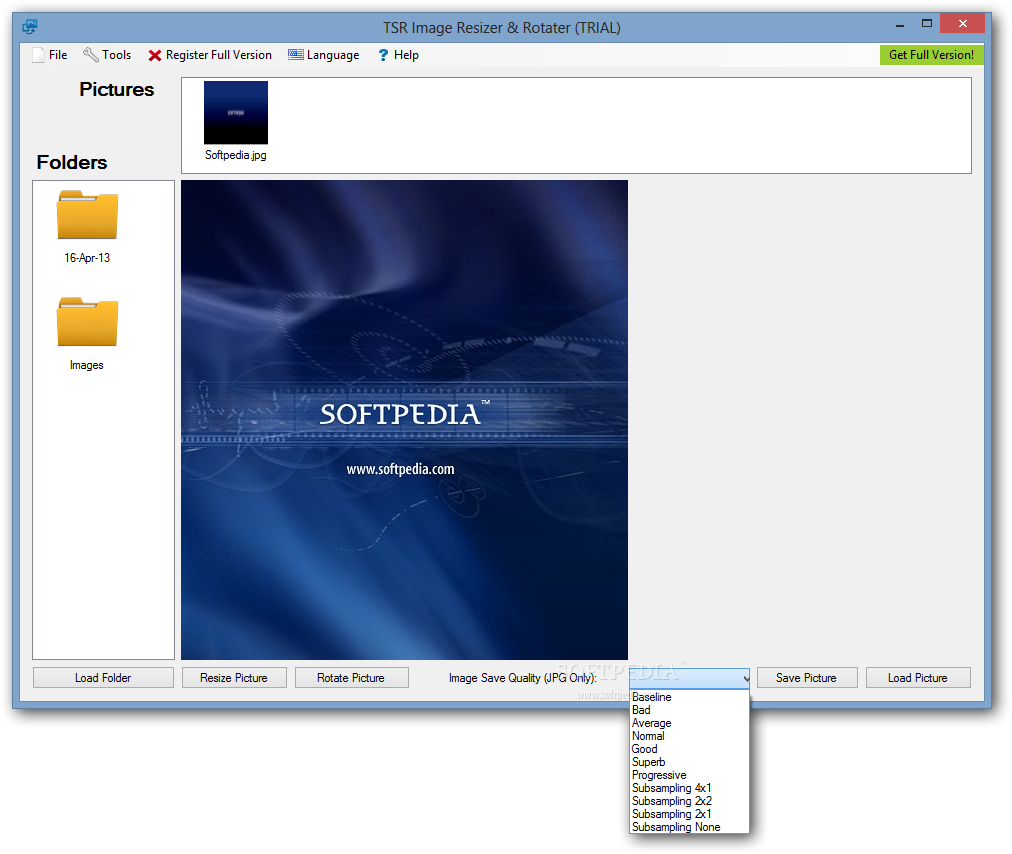The image size is (1012, 854).
Task: Open the 16-Apr-13 folder icon
Action: pyautogui.click(x=87, y=215)
